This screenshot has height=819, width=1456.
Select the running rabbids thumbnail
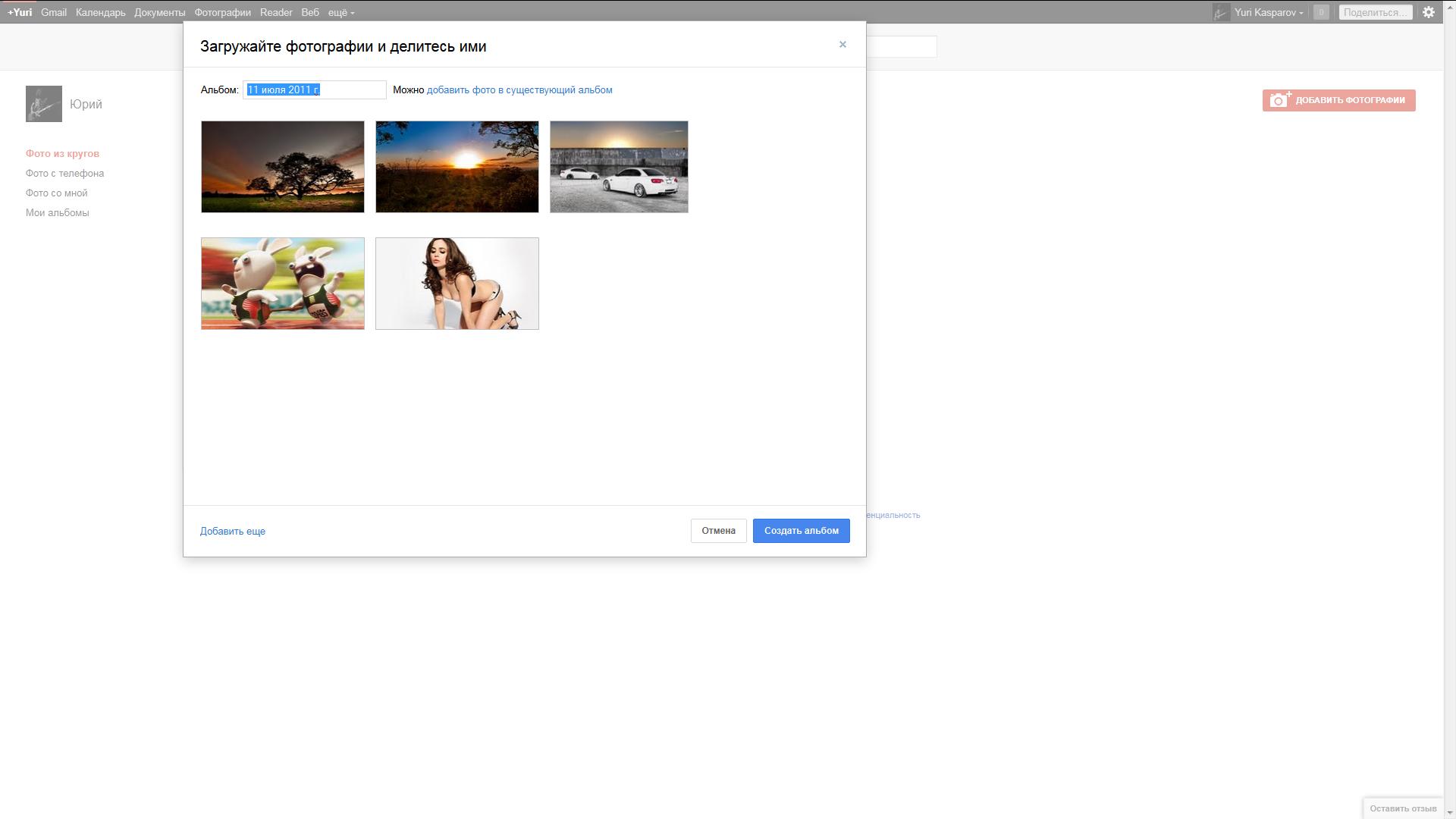click(283, 284)
